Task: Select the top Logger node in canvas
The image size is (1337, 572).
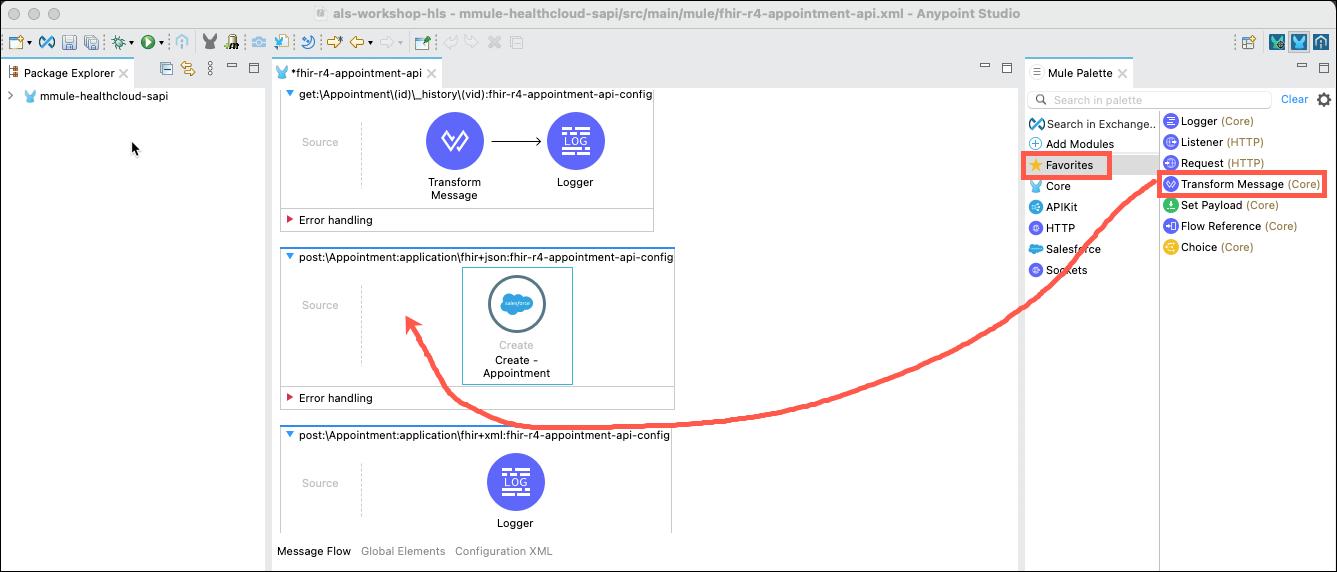Action: click(x=575, y=150)
